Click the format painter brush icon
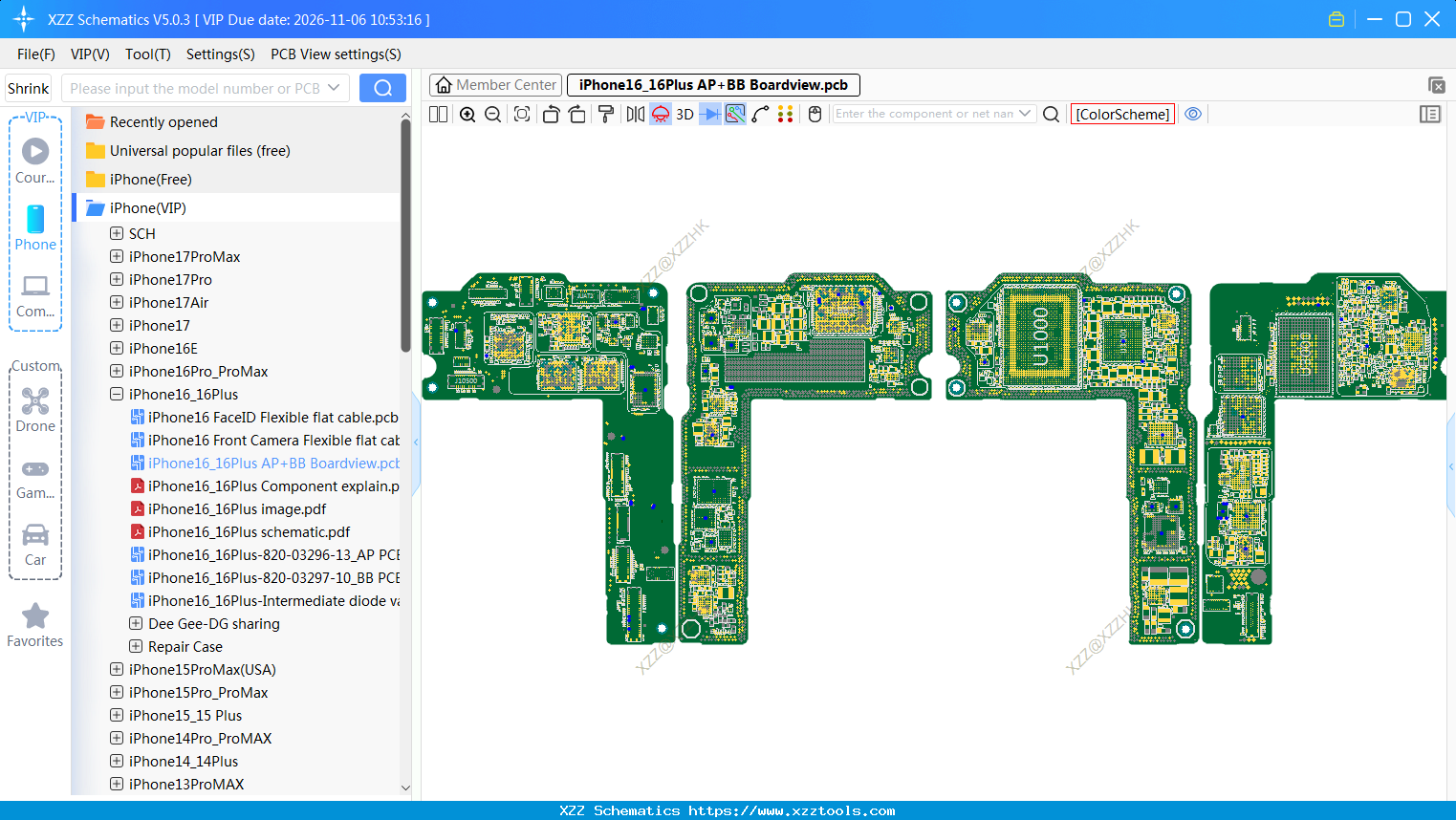 point(605,115)
